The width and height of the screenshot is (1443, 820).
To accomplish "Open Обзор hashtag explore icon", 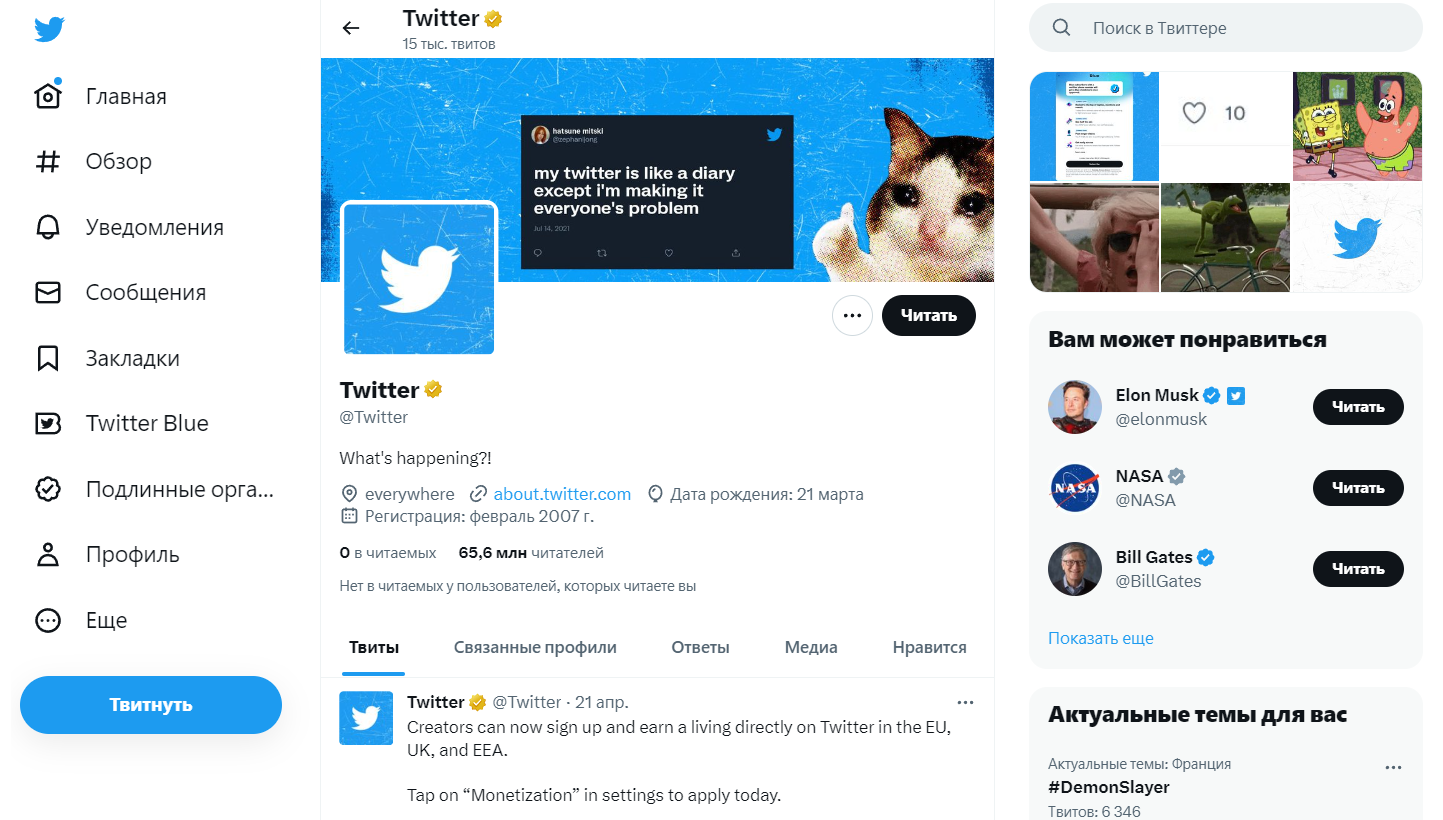I will [x=48, y=162].
